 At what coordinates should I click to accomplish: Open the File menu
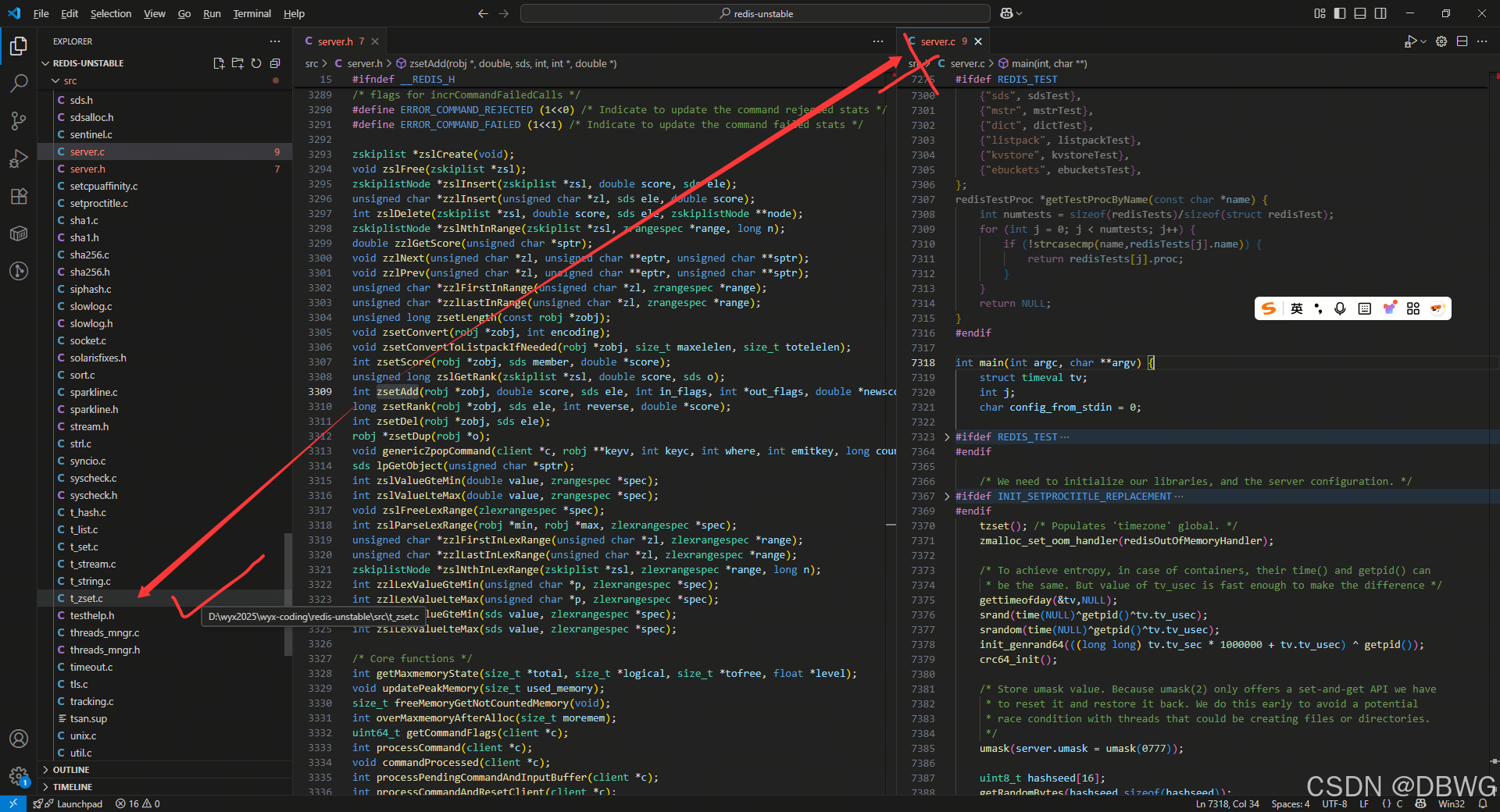click(x=41, y=13)
